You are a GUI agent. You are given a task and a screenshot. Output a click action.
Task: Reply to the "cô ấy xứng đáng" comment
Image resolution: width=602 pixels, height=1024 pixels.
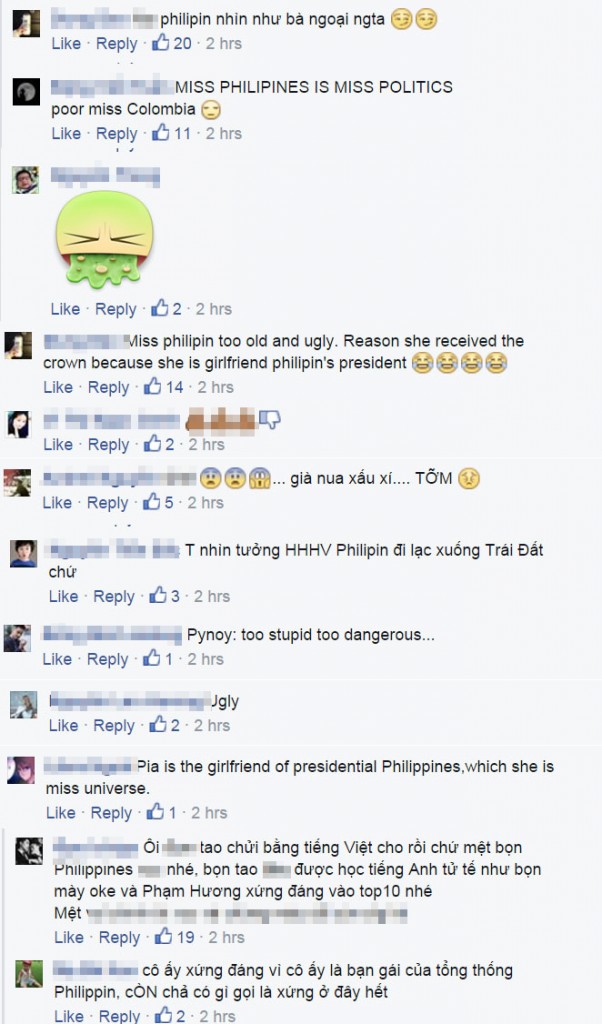(119, 1016)
